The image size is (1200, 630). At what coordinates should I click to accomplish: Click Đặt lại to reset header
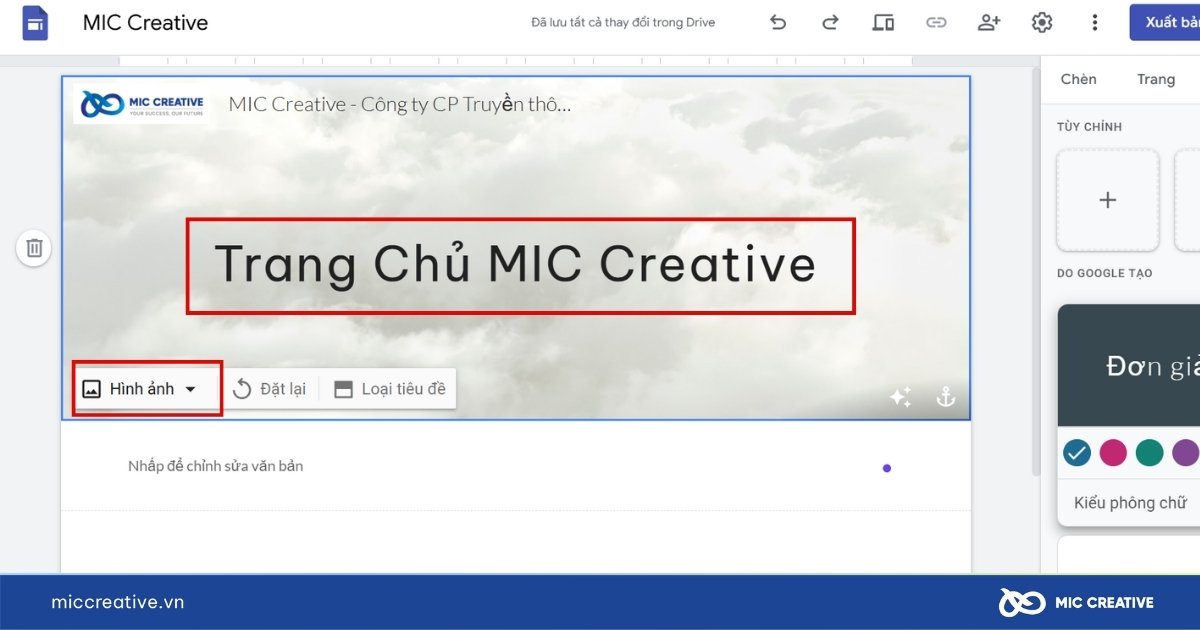269,389
